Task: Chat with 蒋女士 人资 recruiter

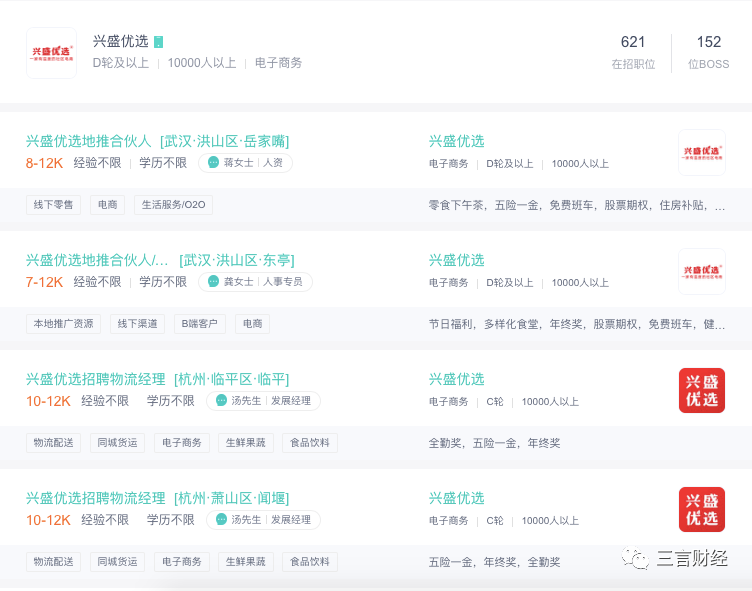Action: coord(245,163)
